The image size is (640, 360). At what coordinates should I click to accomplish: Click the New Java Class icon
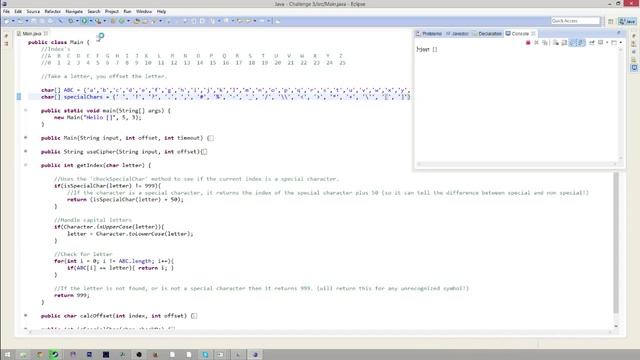pos(122,21)
